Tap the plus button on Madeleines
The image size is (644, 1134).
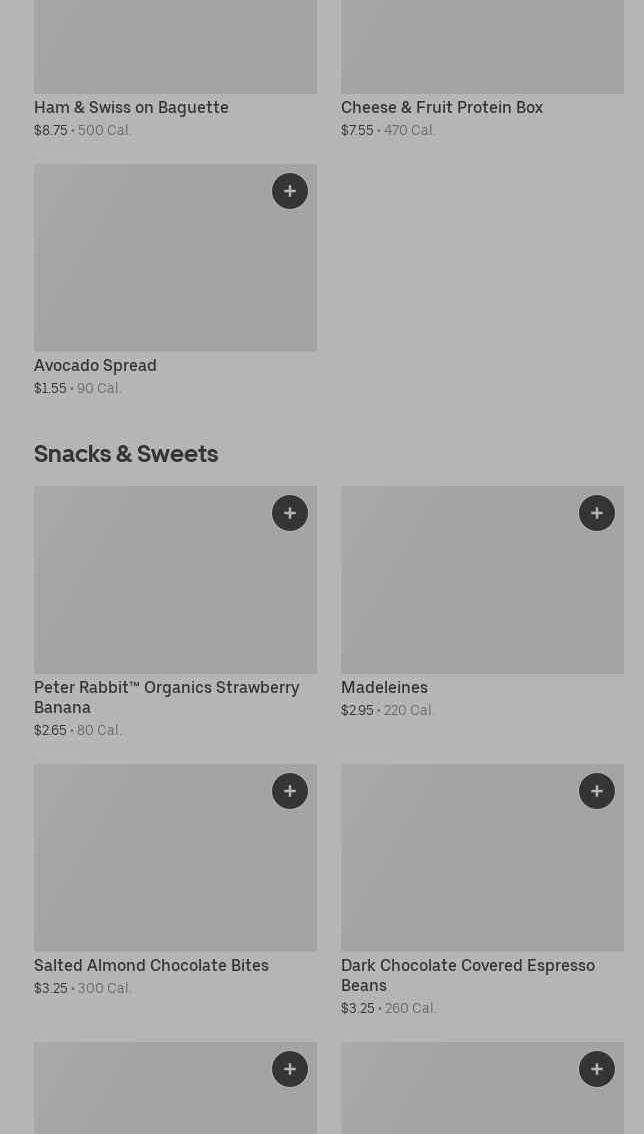(x=597, y=513)
